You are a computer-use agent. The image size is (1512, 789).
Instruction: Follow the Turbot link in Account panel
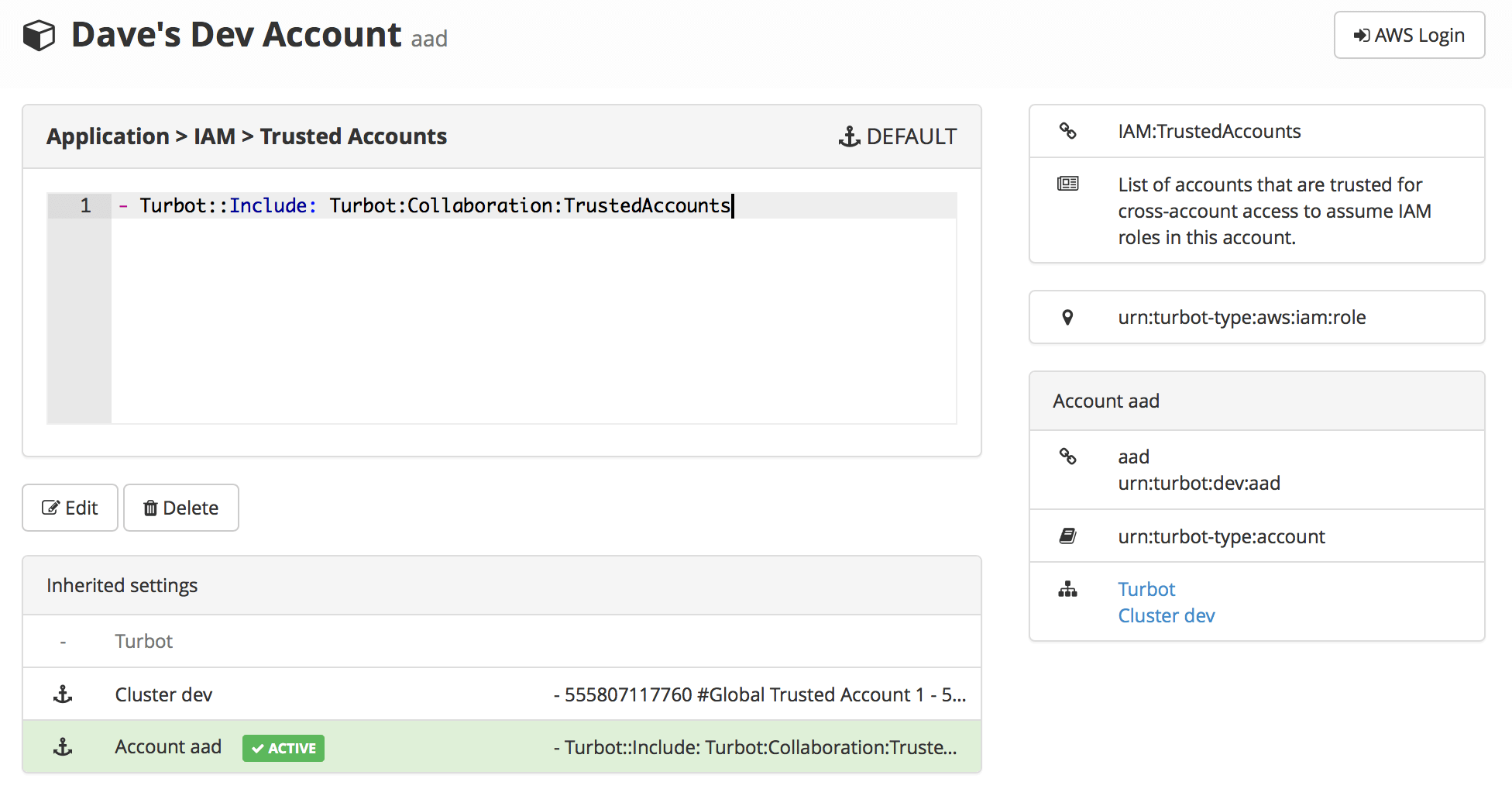coord(1146,589)
